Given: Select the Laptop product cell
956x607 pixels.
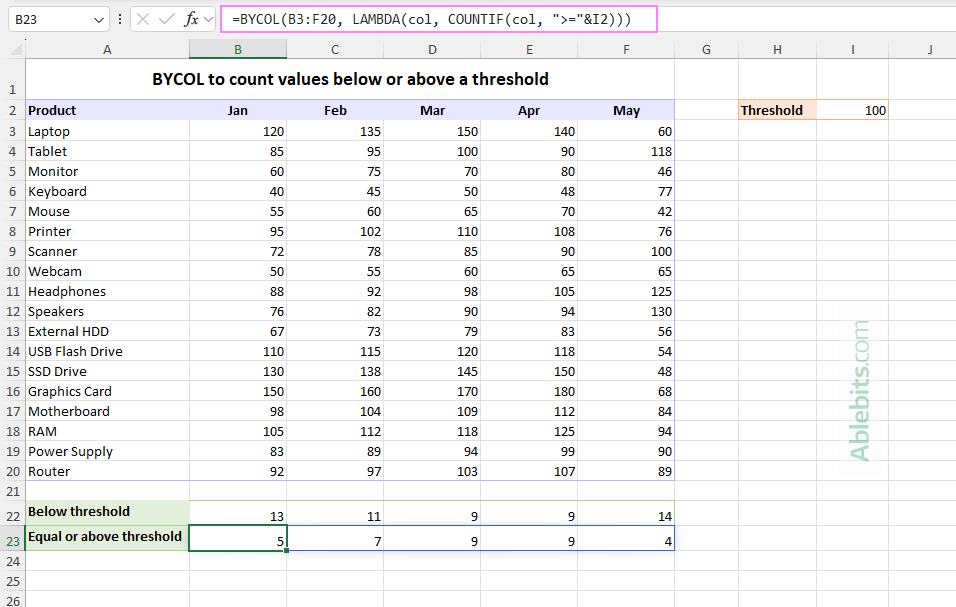Looking at the screenshot, I should pos(107,131).
